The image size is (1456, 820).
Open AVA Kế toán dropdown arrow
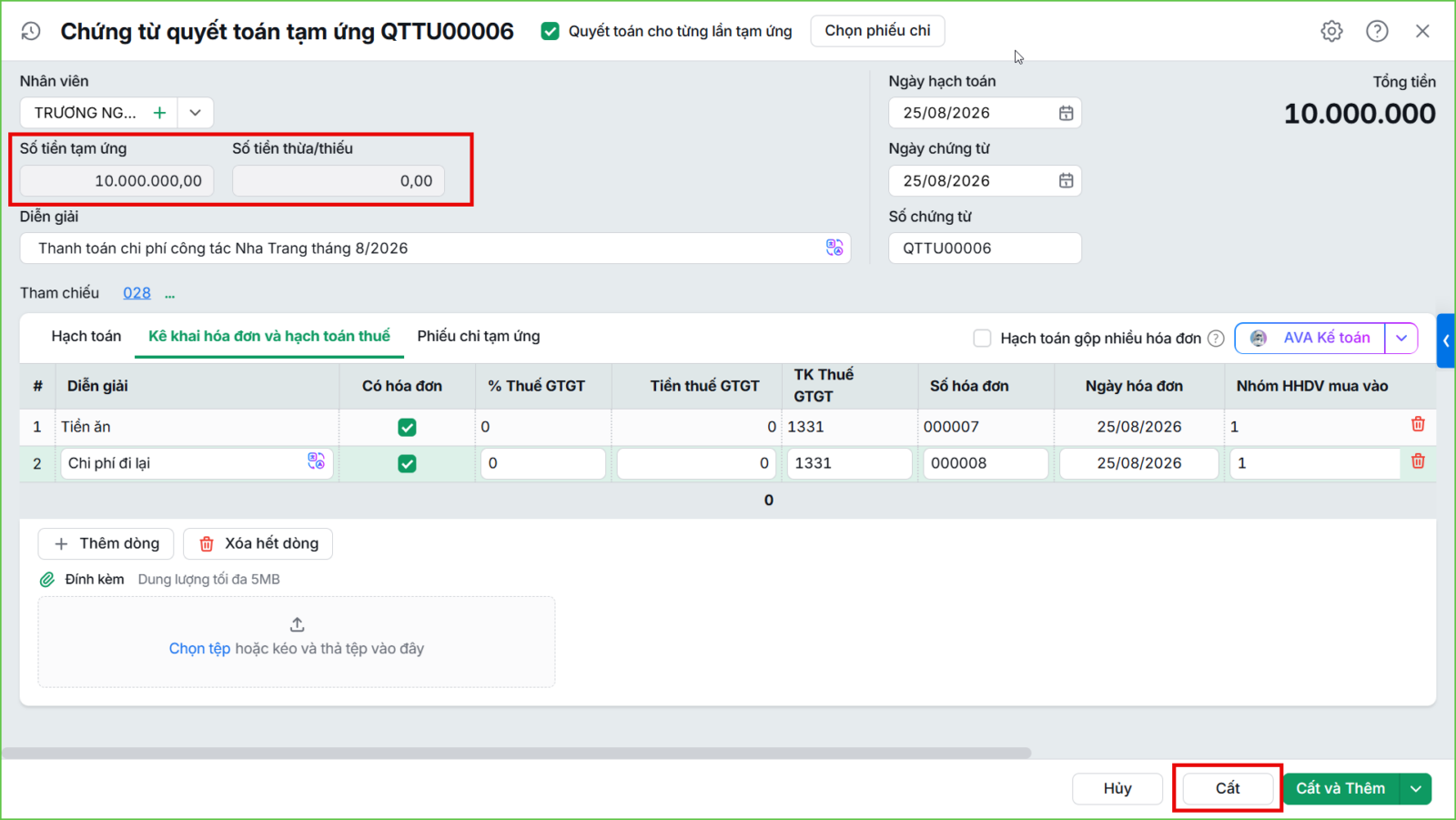point(1401,338)
